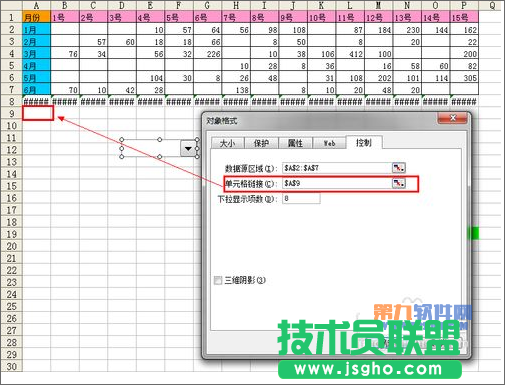Viewport: 505px width, 385px height.
Task: Select column A header
Action: point(36,5)
